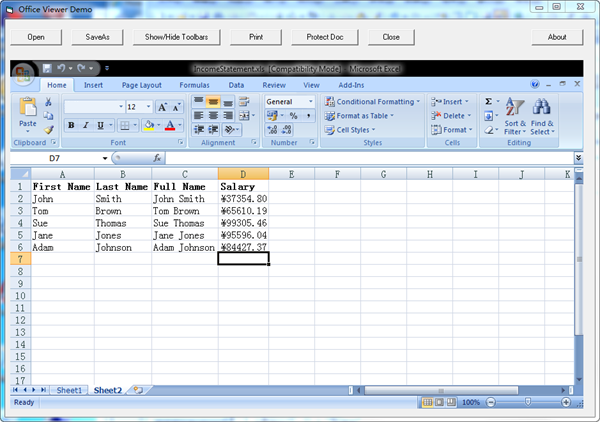Click the Paste icon in Clipboard group
Screen dimensions: 600x422
(x=27, y=107)
